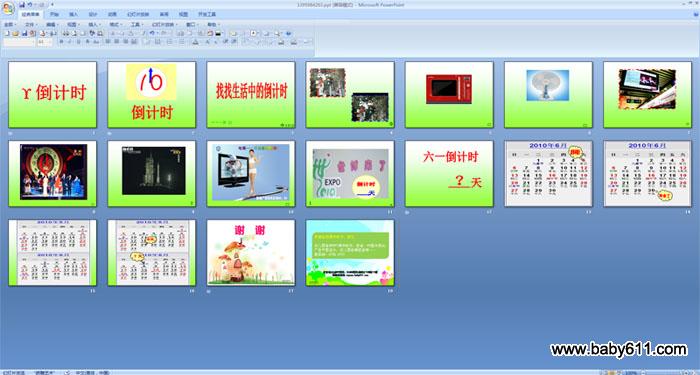This screenshot has width=700, height=375.
Task: Switch to the 开发工具 ribbon tab
Action: 207,14
